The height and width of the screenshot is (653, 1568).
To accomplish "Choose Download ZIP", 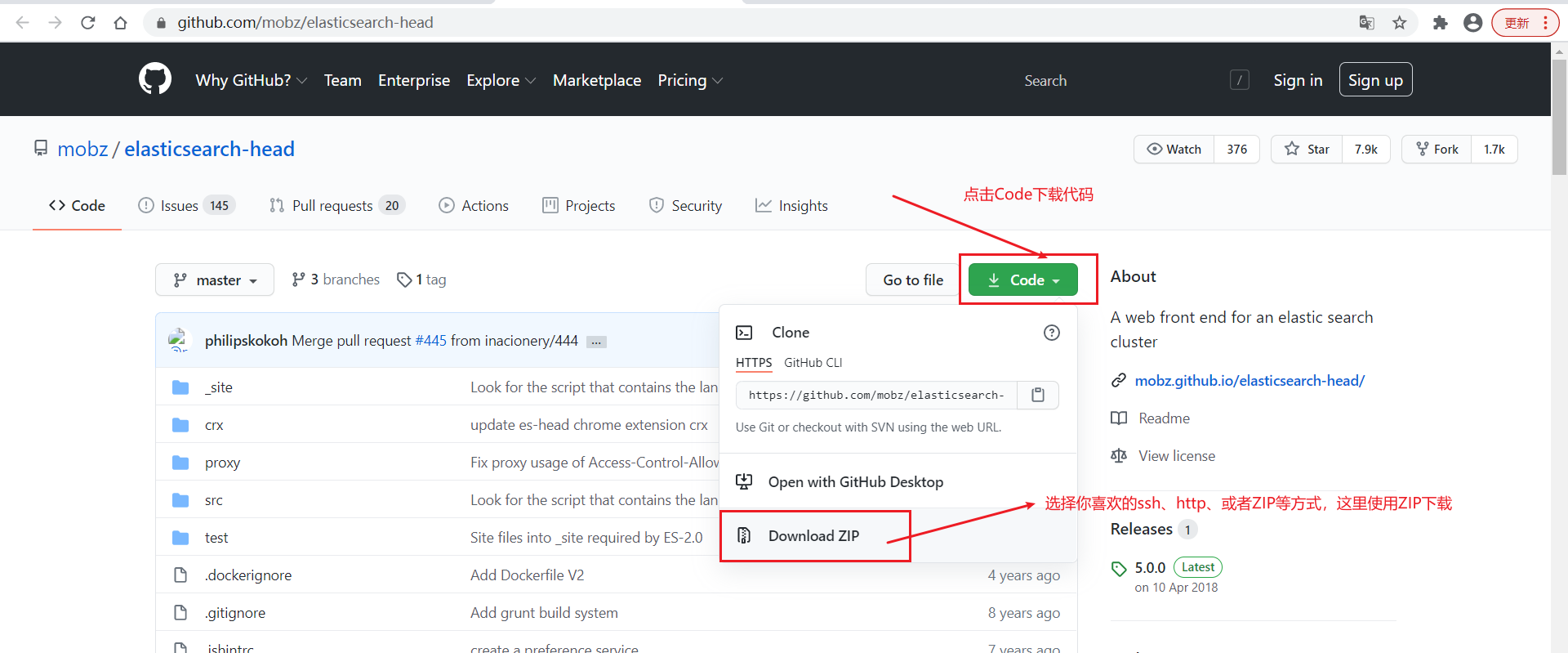I will pyautogui.click(x=813, y=536).
